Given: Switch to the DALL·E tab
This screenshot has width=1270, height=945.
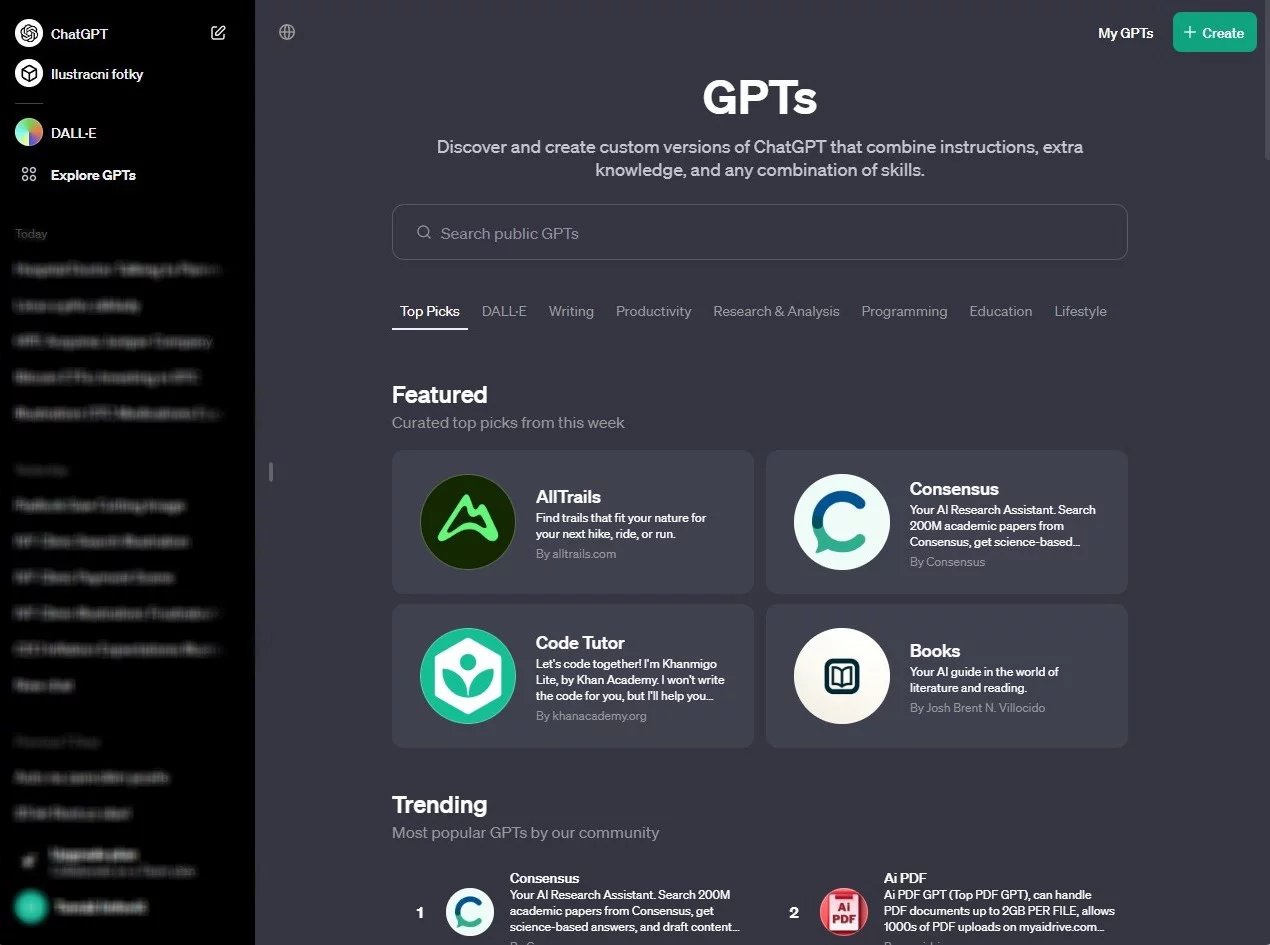Looking at the screenshot, I should 504,311.
